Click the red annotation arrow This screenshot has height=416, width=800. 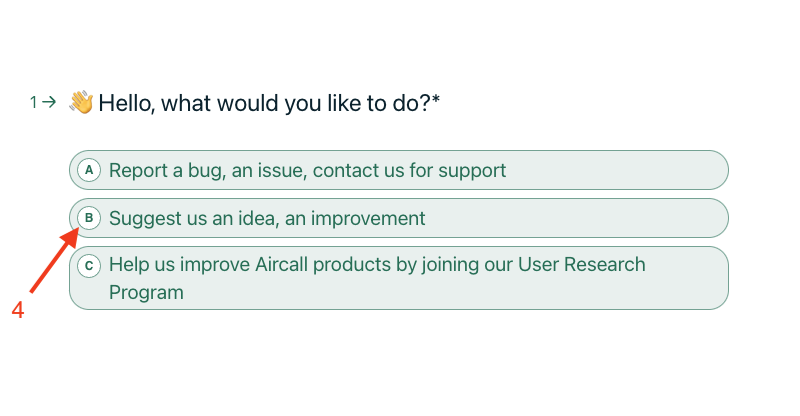point(54,260)
